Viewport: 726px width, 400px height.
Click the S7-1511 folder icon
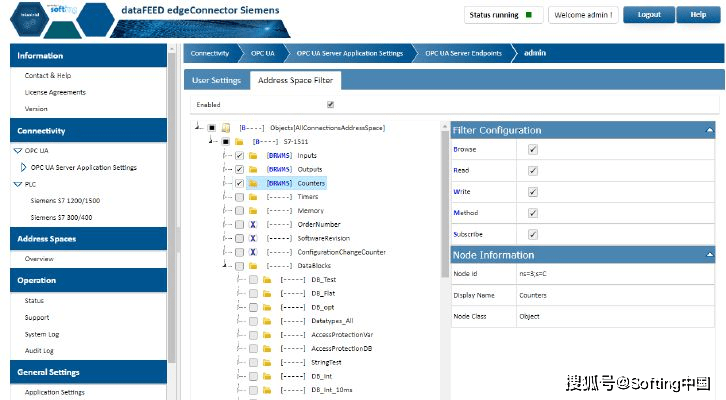(239, 142)
